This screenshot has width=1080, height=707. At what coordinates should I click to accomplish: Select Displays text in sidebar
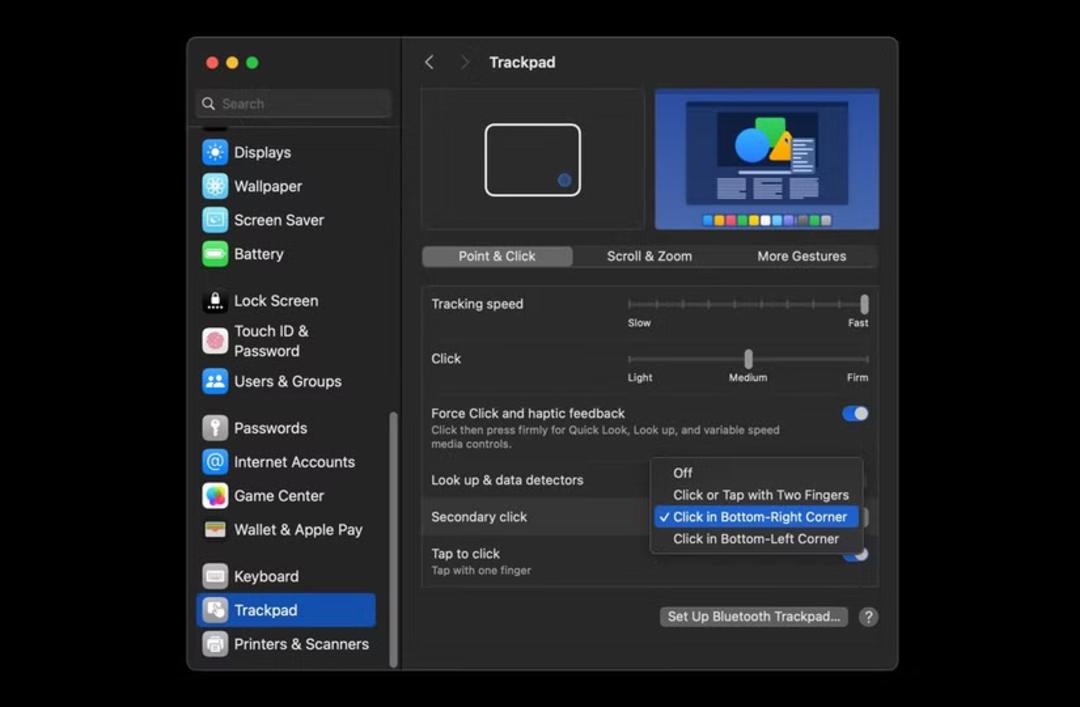(x=262, y=152)
